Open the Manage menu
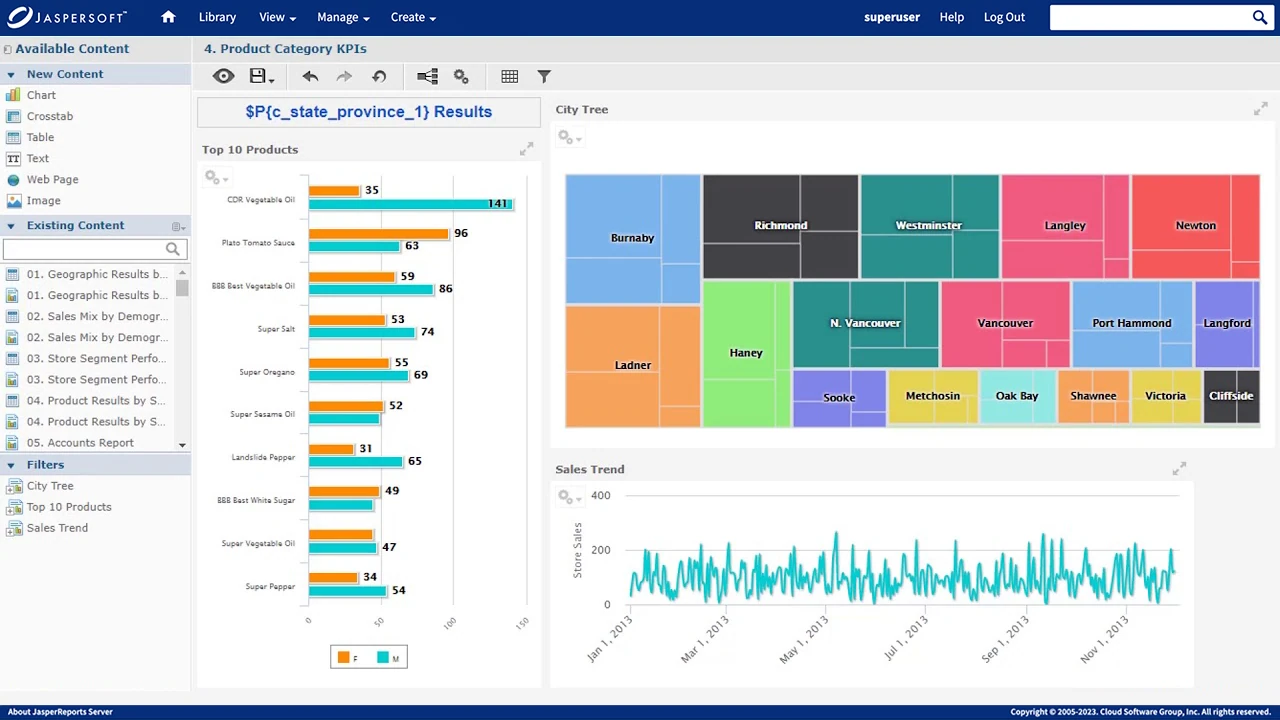The height and width of the screenshot is (720, 1280). pos(343,17)
